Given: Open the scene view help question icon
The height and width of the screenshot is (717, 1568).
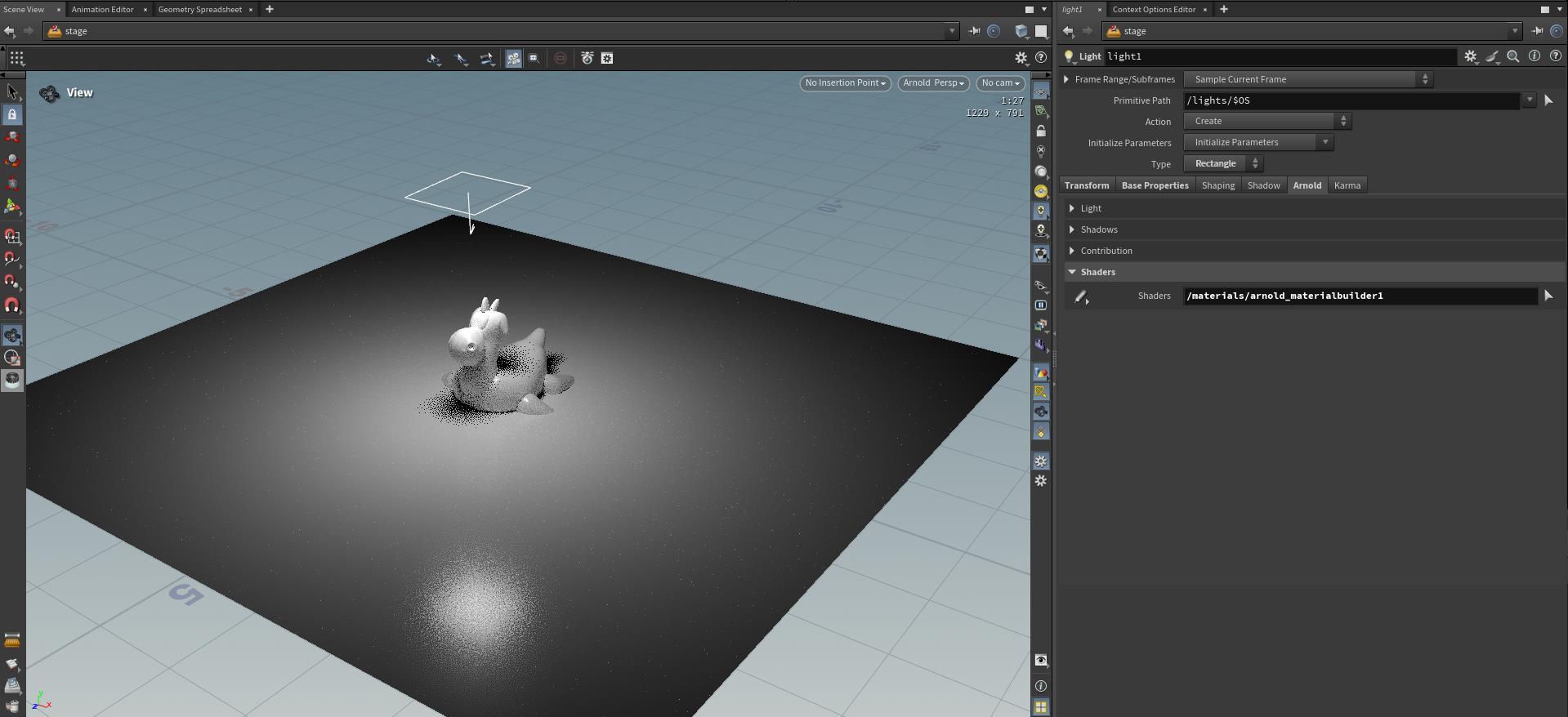Looking at the screenshot, I should click(x=1040, y=58).
